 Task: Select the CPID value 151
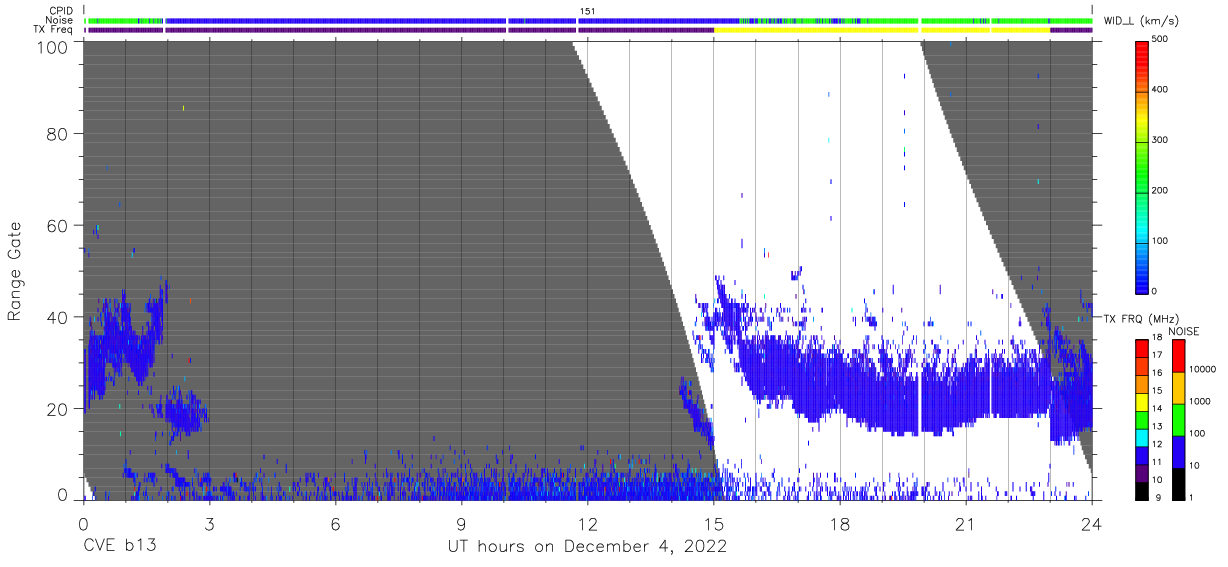click(x=587, y=11)
